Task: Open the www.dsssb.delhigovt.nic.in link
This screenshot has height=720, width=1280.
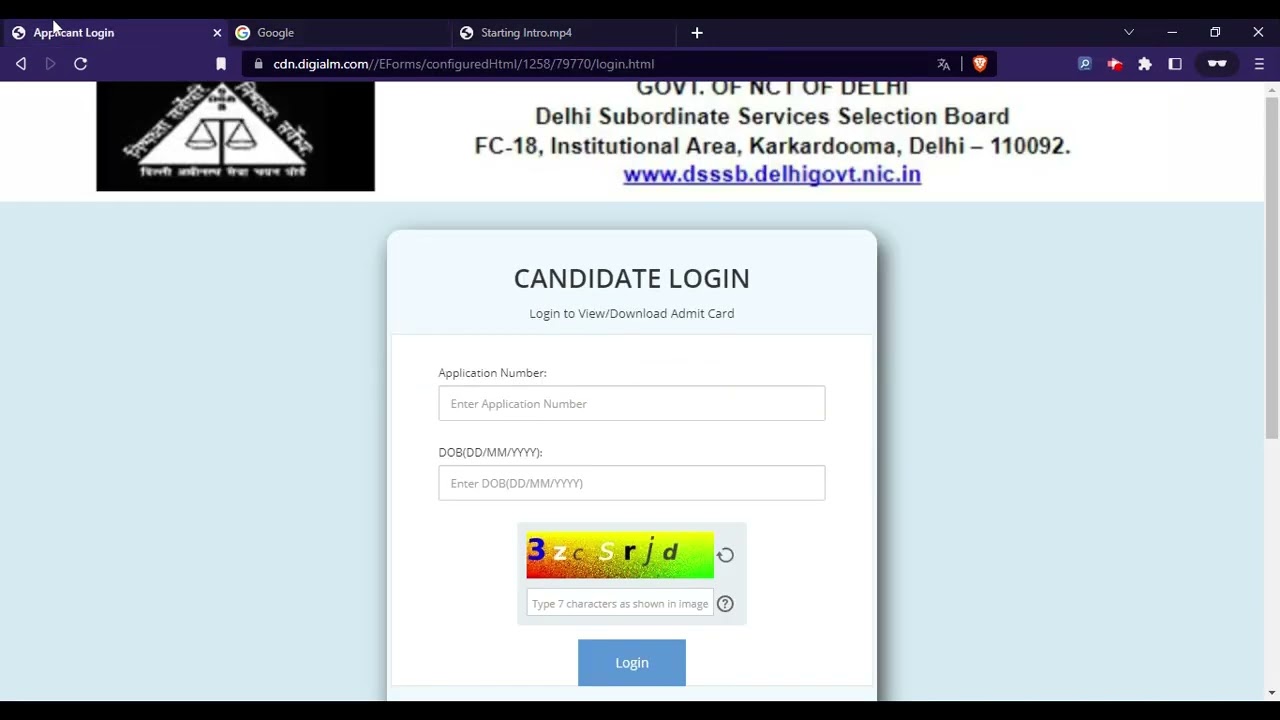Action: (772, 174)
